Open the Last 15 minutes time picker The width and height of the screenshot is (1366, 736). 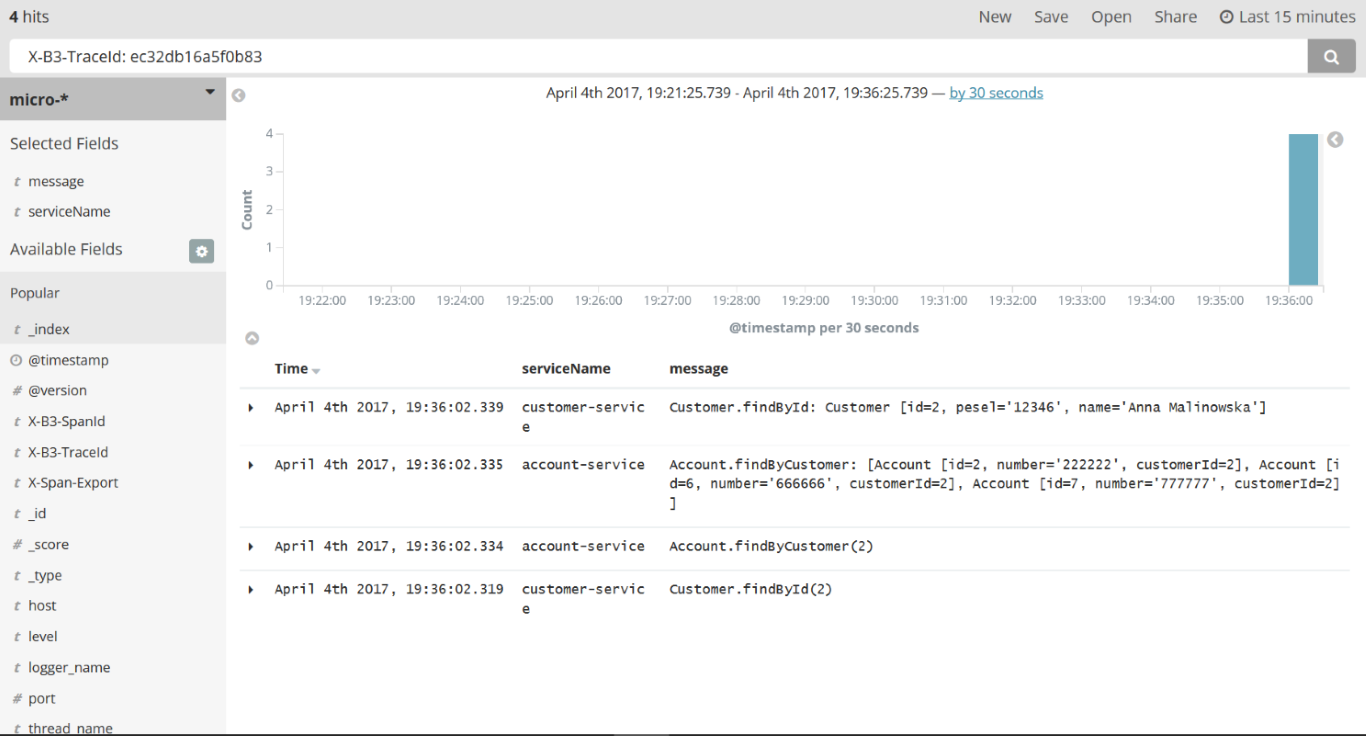[x=1287, y=17]
